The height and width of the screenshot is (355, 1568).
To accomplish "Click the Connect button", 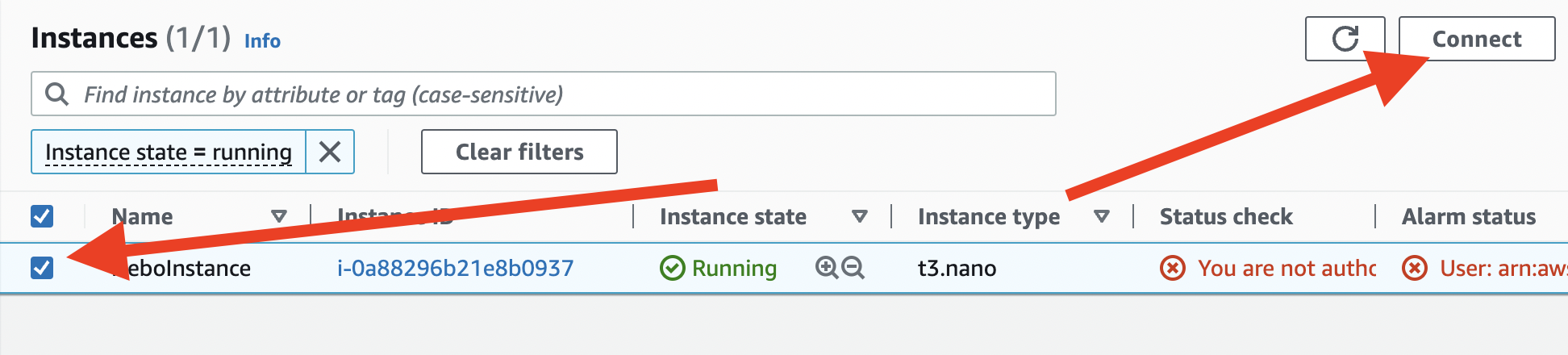I will tap(1477, 39).
